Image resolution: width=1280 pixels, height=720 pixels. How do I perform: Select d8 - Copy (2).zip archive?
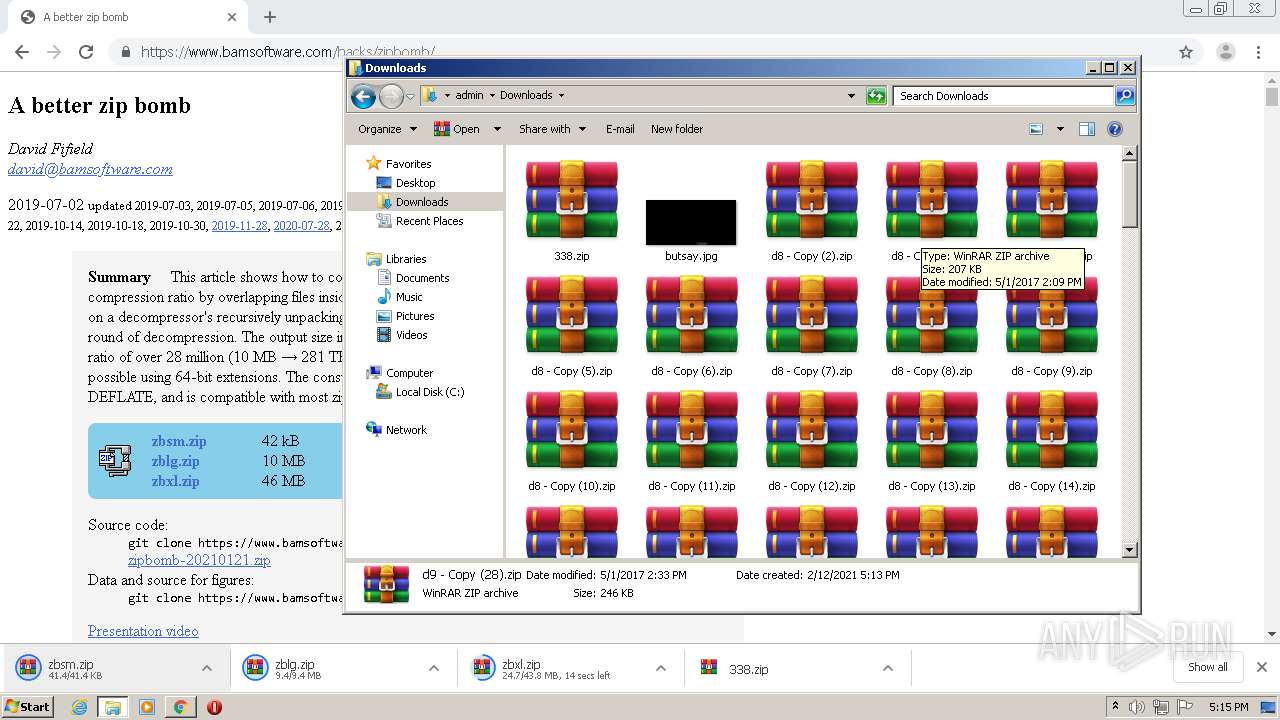point(812,212)
